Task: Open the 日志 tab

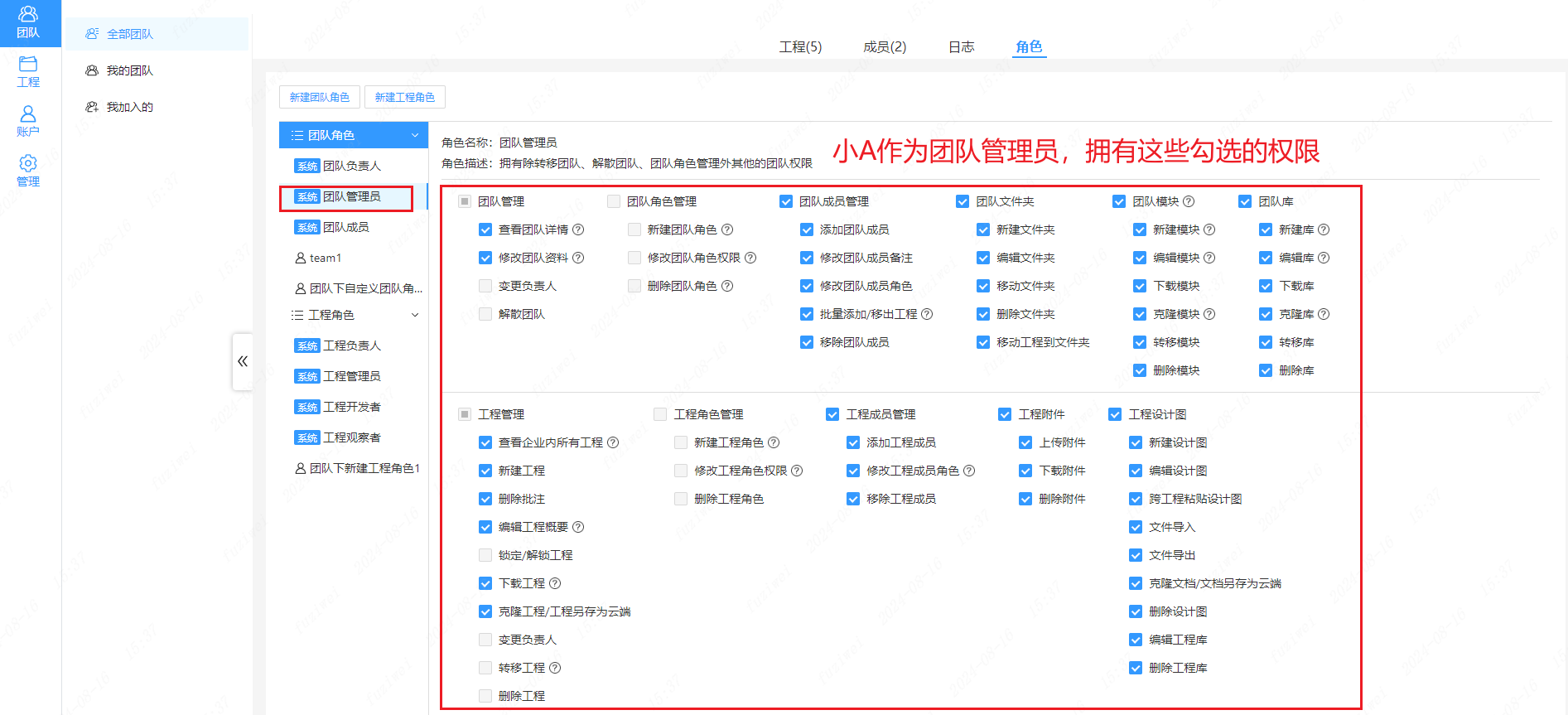Action: click(961, 47)
